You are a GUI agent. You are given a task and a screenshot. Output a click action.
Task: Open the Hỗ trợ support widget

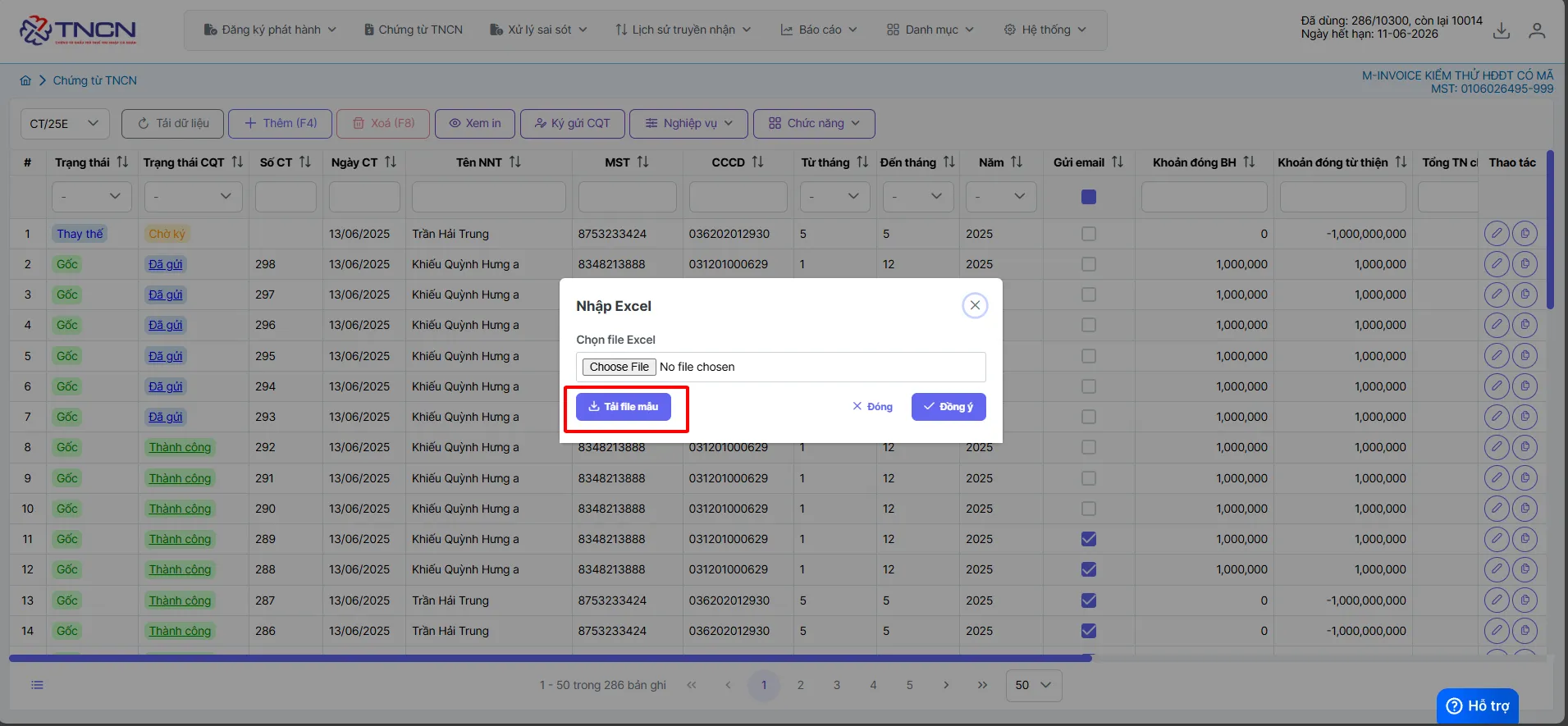[x=1478, y=706]
